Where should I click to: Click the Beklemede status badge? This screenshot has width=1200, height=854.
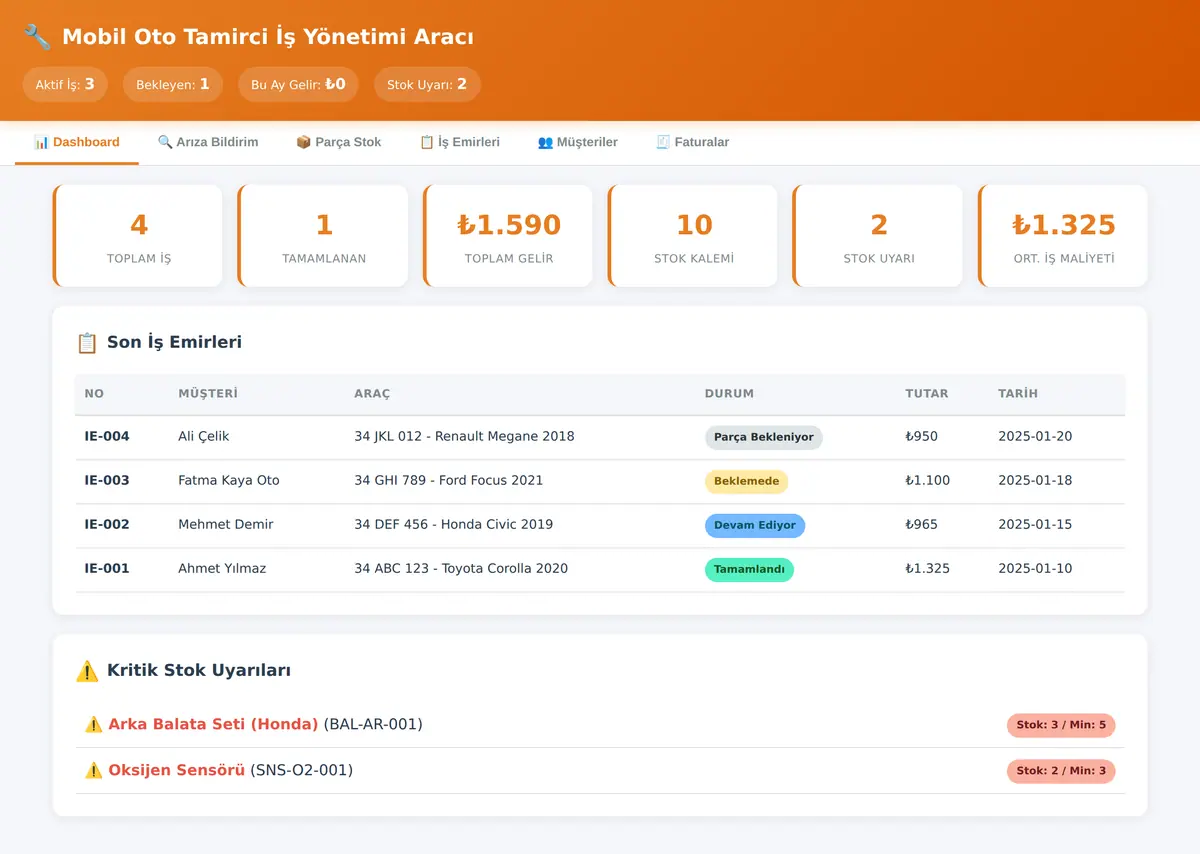pyautogui.click(x=746, y=481)
